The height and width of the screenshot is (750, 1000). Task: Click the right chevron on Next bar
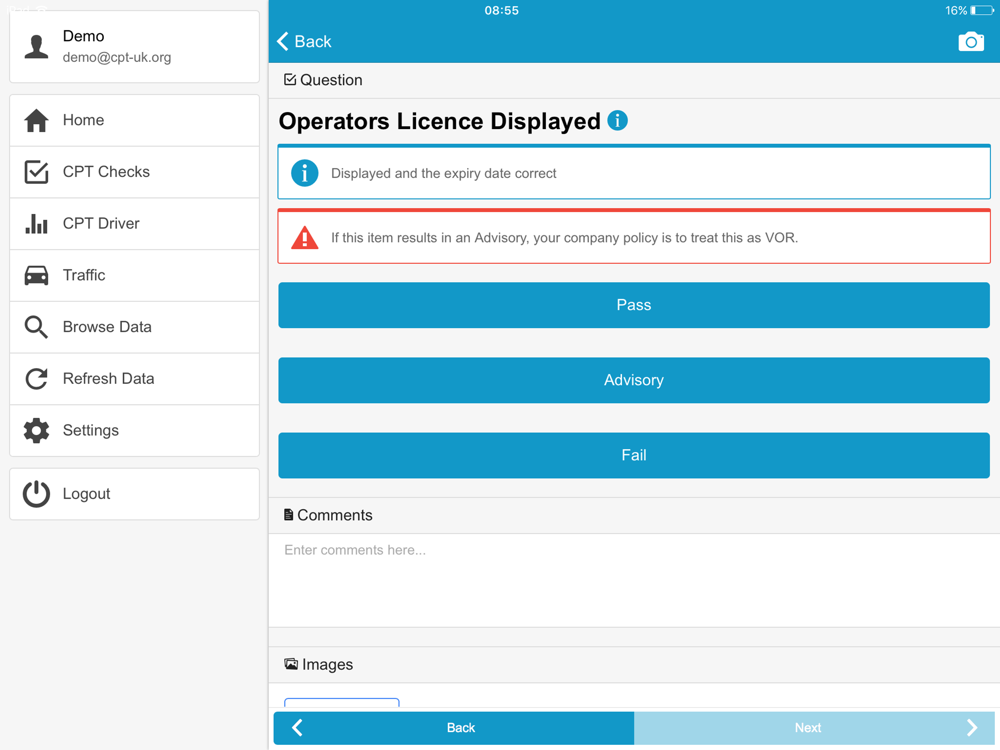coord(972,728)
